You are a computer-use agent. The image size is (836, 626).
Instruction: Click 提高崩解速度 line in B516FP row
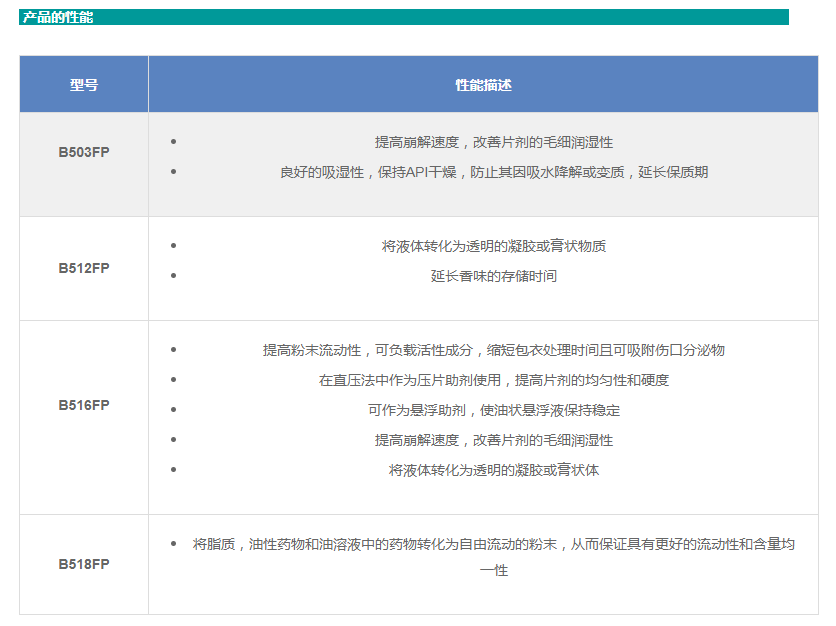[x=494, y=440]
